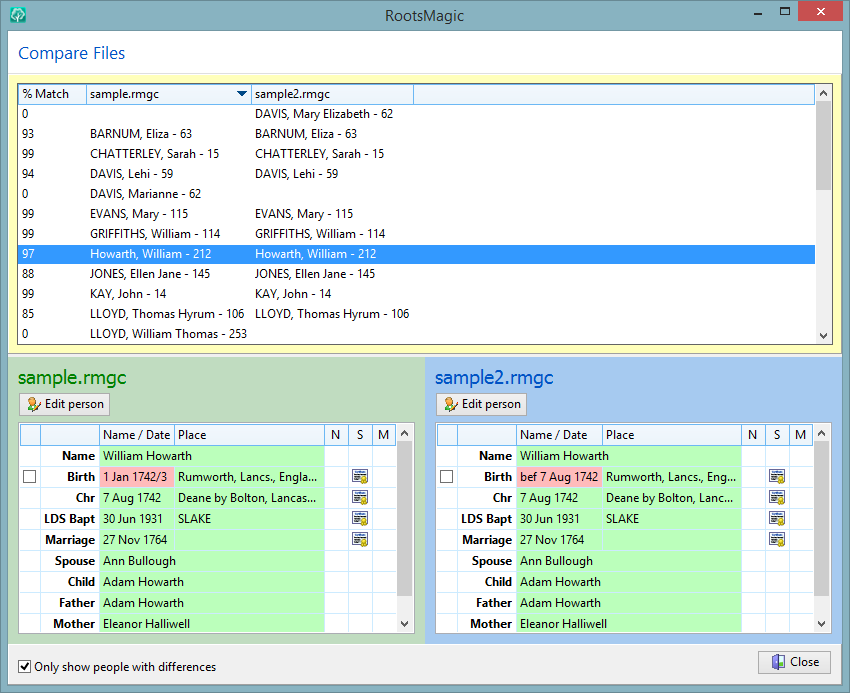Close the Compare Files dialog

pyautogui.click(x=794, y=662)
